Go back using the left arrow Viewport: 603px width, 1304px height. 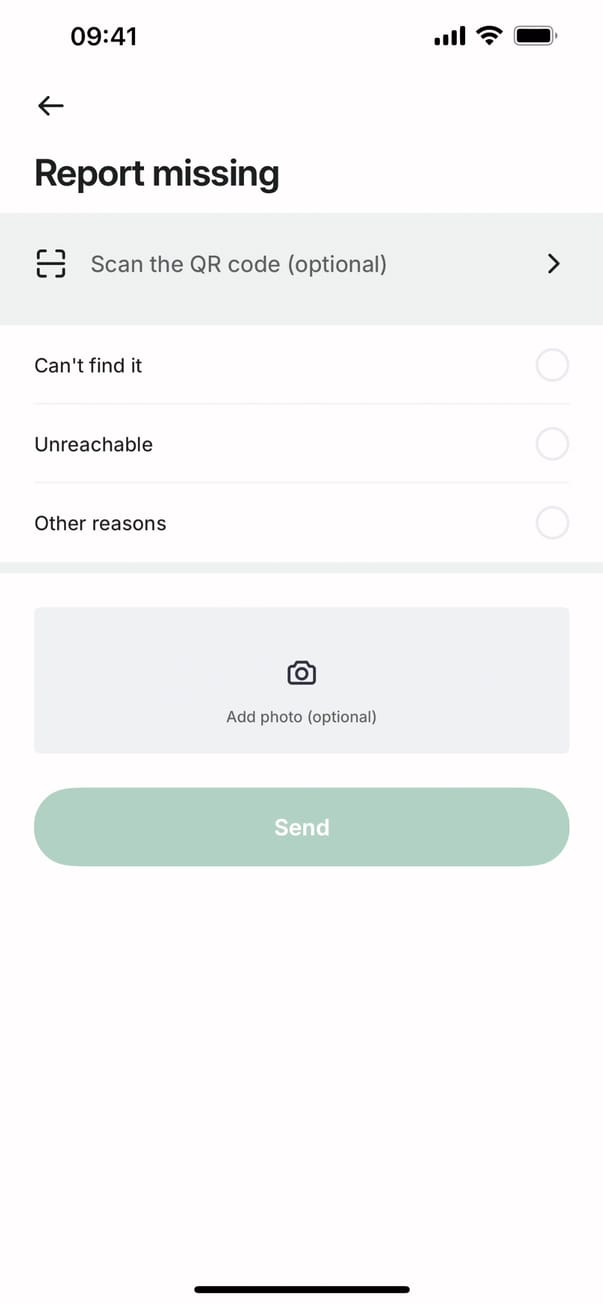click(x=50, y=106)
